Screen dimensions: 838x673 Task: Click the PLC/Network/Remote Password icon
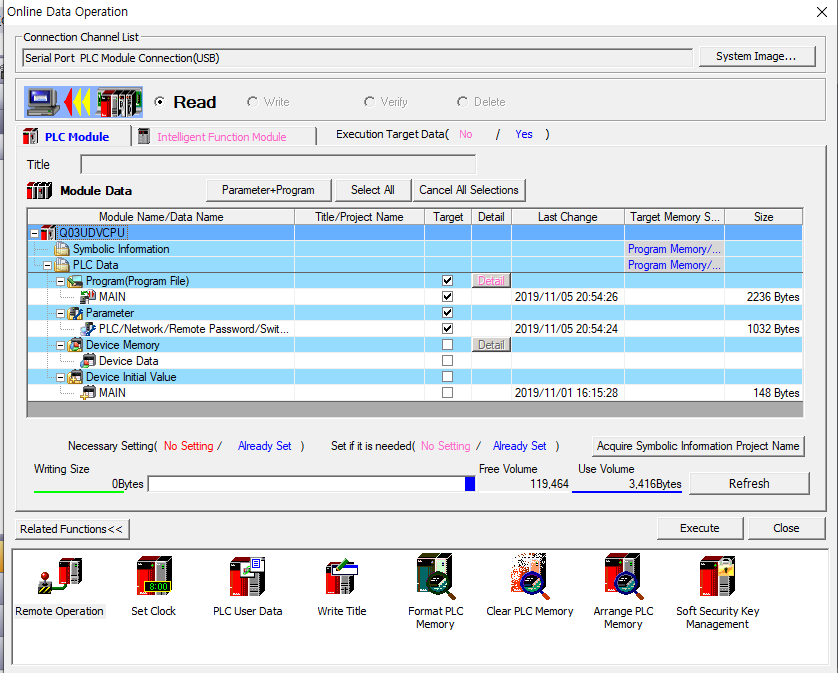pyautogui.click(x=88, y=329)
